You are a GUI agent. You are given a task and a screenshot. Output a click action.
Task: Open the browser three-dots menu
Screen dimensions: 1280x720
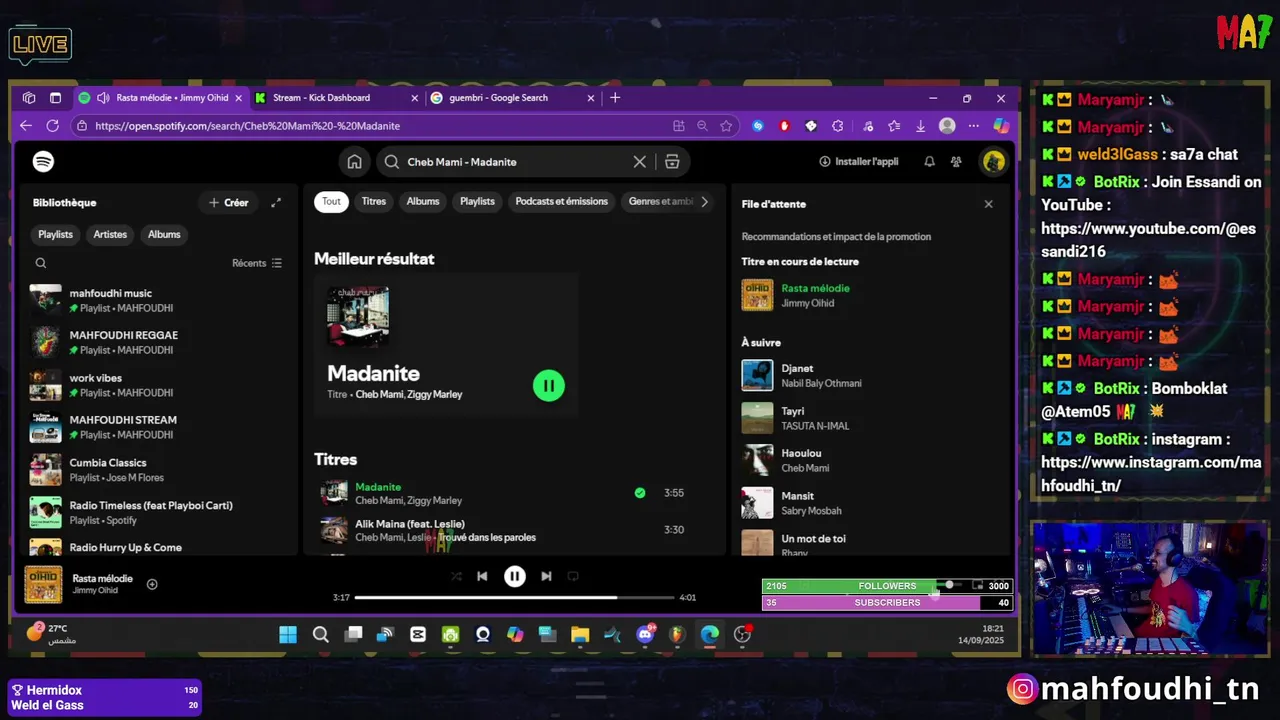pyautogui.click(x=973, y=126)
